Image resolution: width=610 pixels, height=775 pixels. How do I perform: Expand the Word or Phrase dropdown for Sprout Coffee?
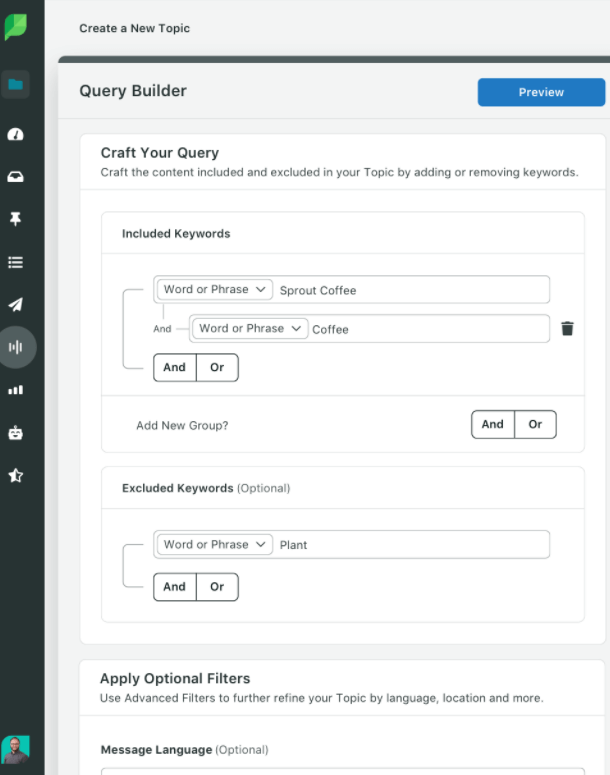tap(215, 290)
